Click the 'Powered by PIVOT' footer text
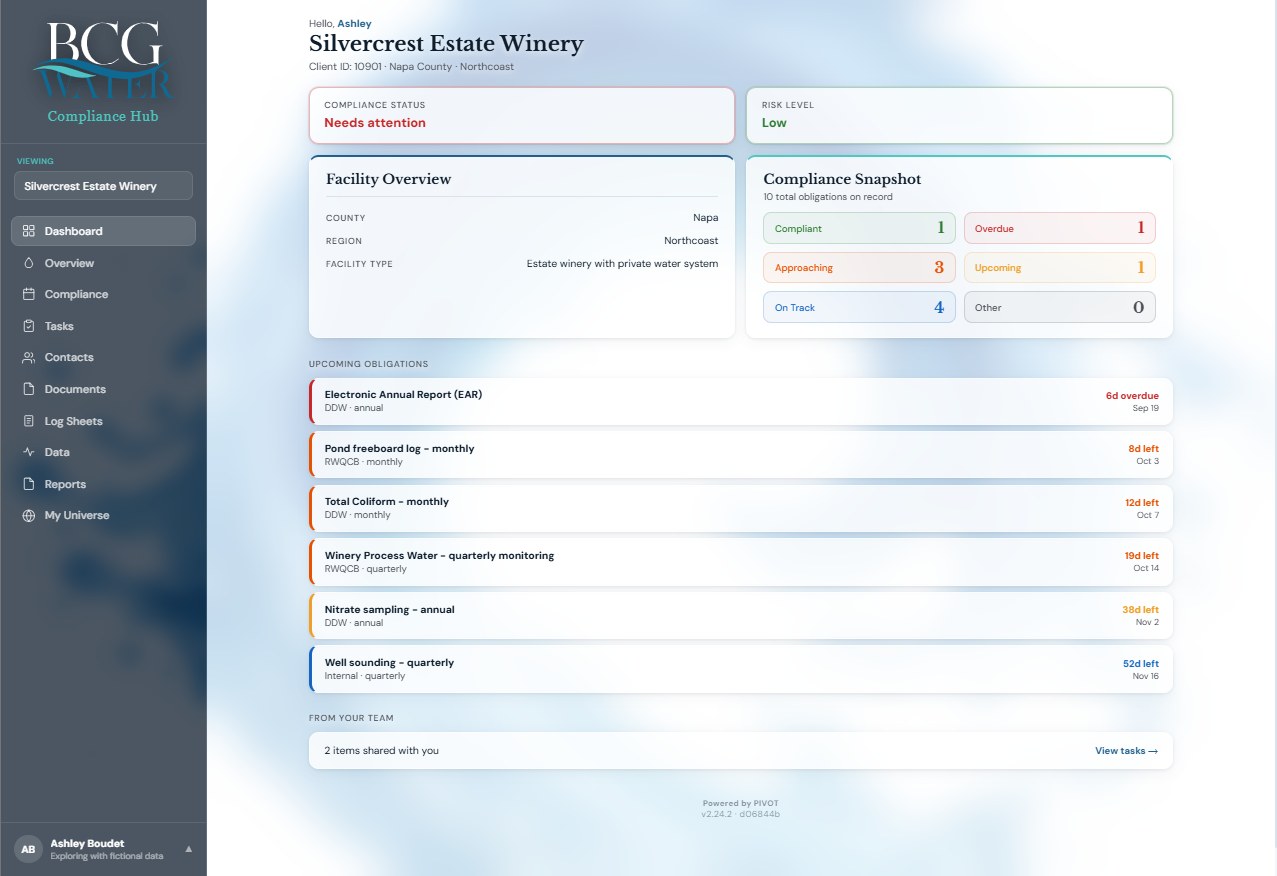Screen dimensions: 1277x876 (x=740, y=803)
